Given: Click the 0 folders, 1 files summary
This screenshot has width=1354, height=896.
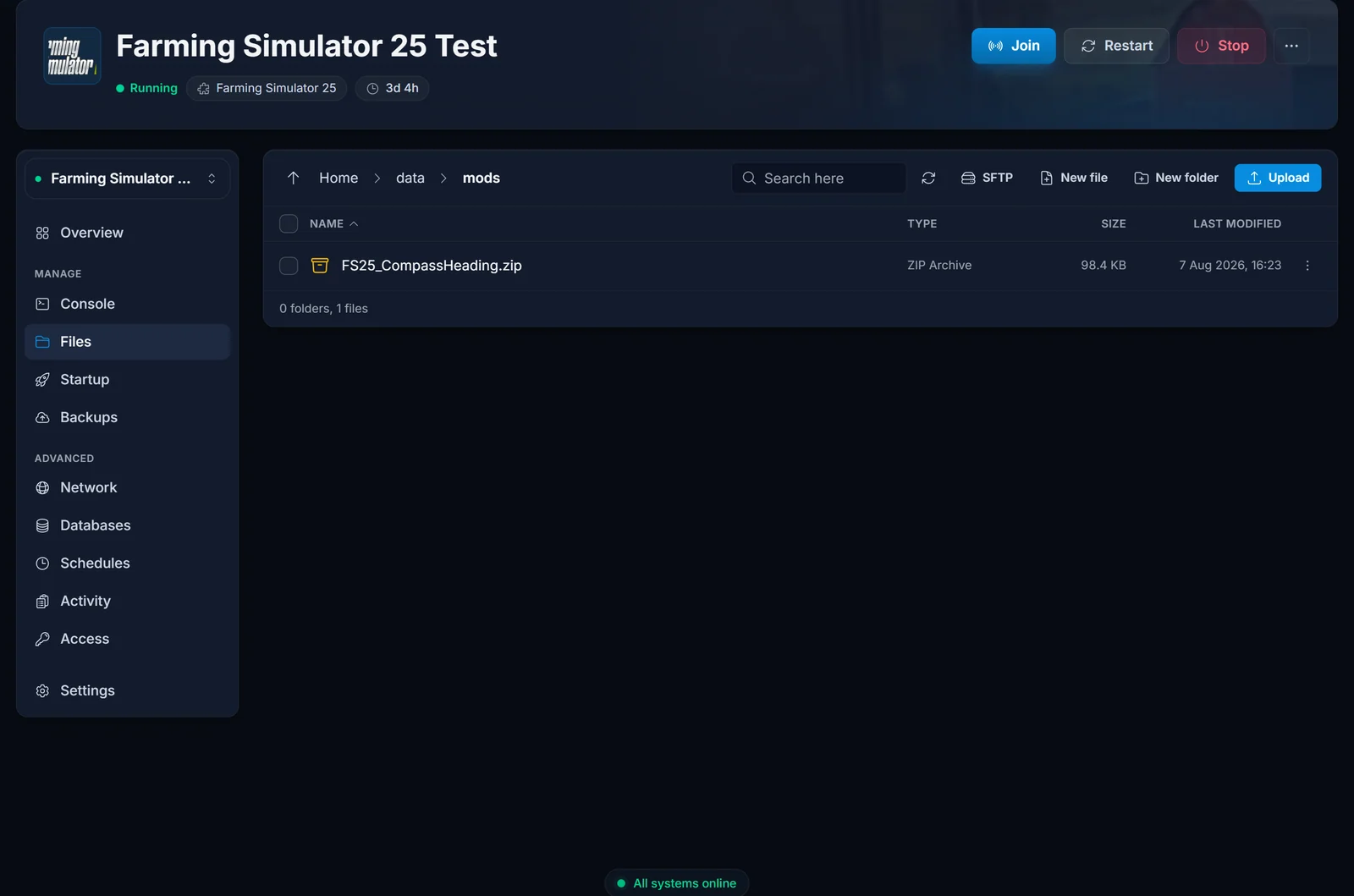Looking at the screenshot, I should pyautogui.click(x=323, y=309).
